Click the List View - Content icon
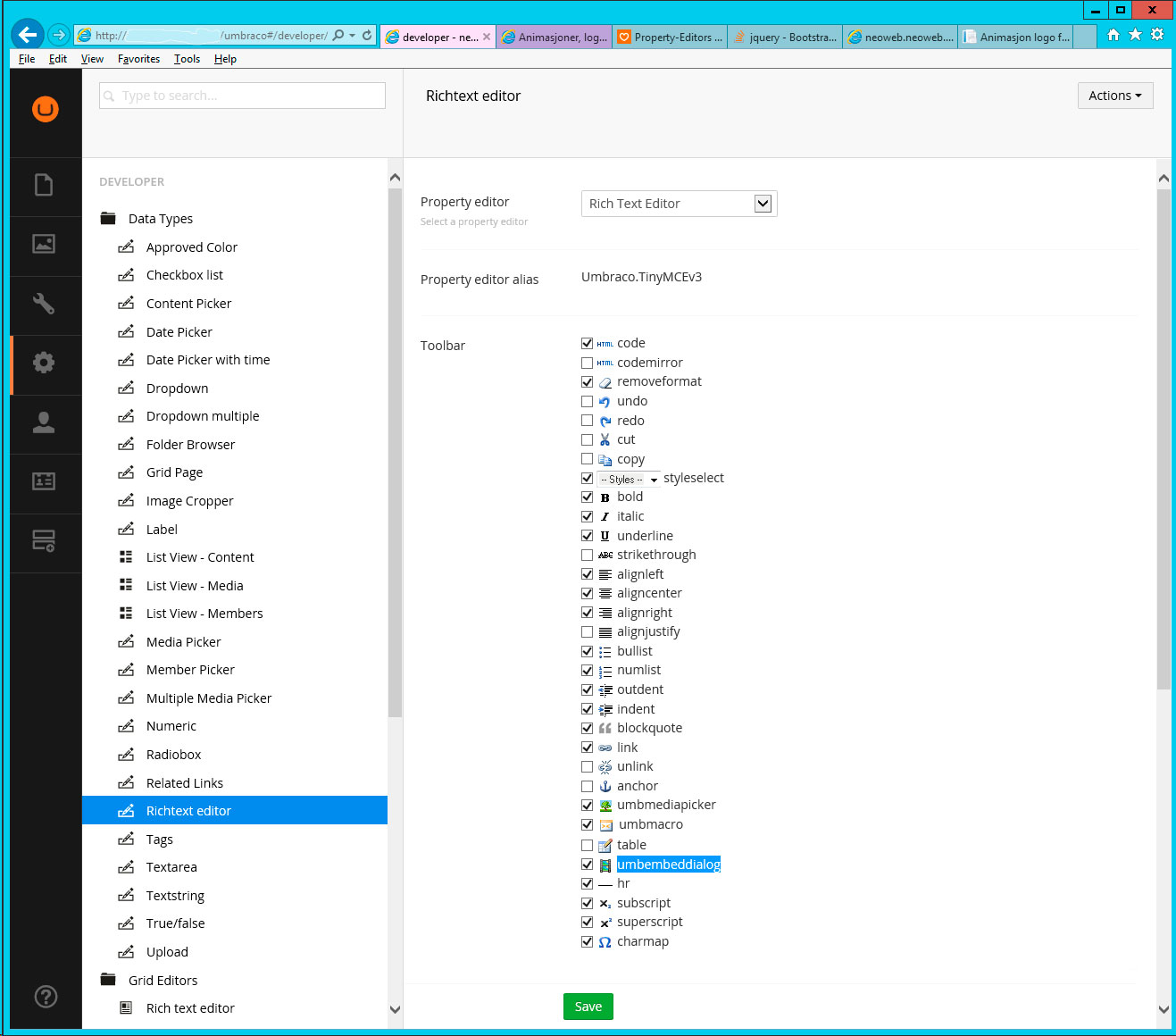The image size is (1176, 1036). pos(126,556)
